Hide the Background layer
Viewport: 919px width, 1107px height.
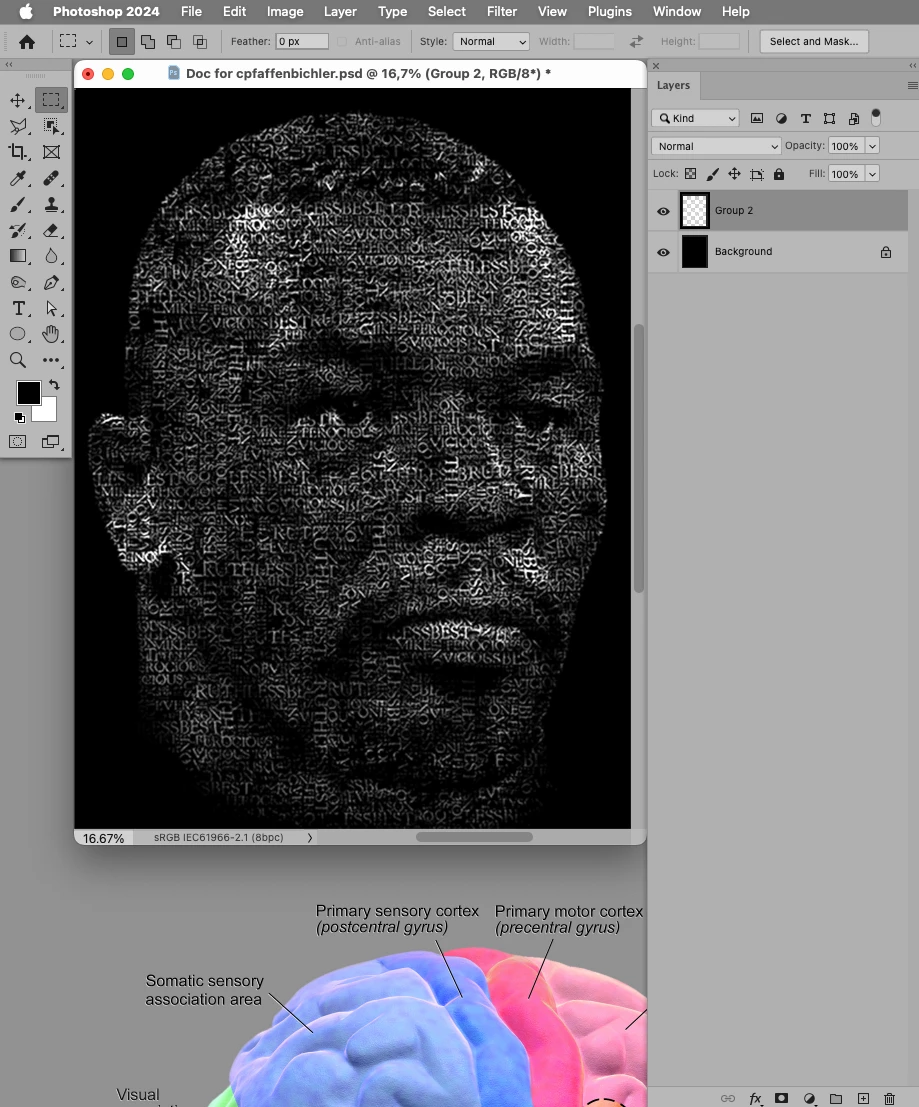tap(663, 252)
